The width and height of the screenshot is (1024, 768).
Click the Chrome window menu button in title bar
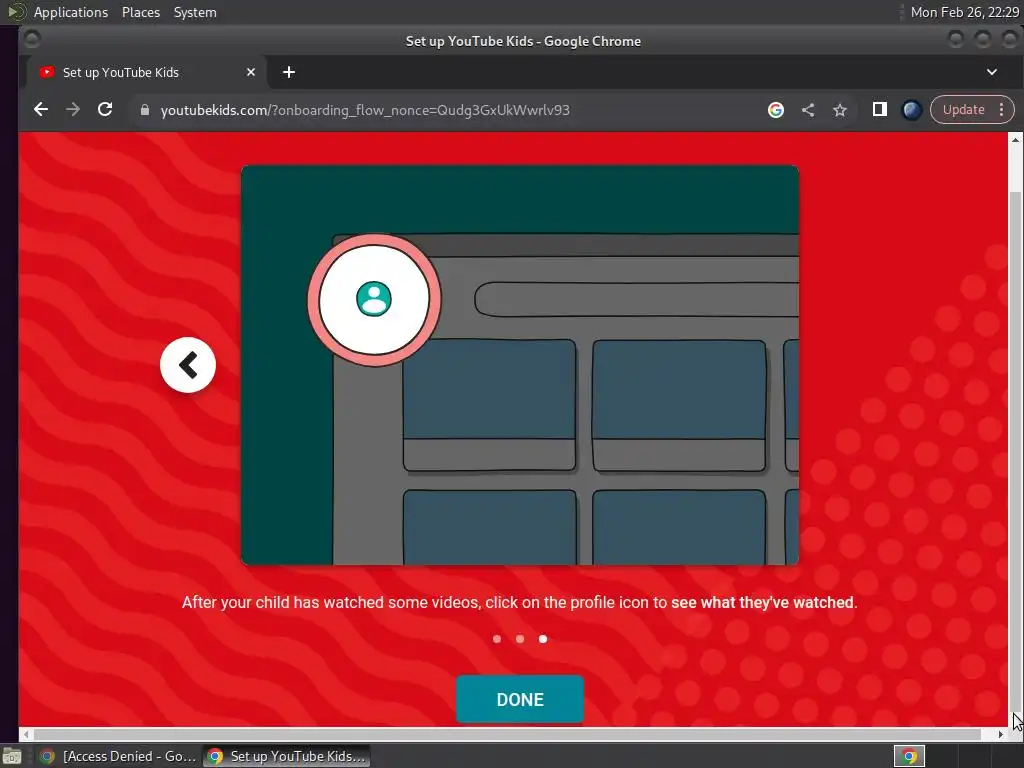[x=32, y=40]
